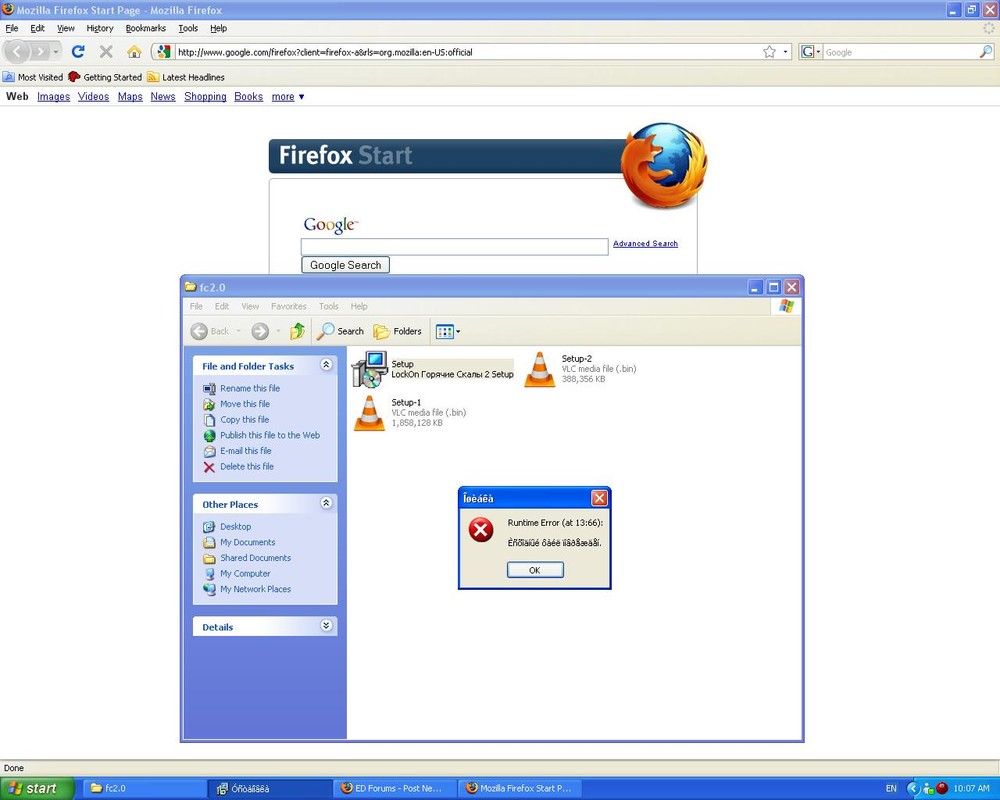Click the Firefox toolbar Google search field

pos(900,52)
